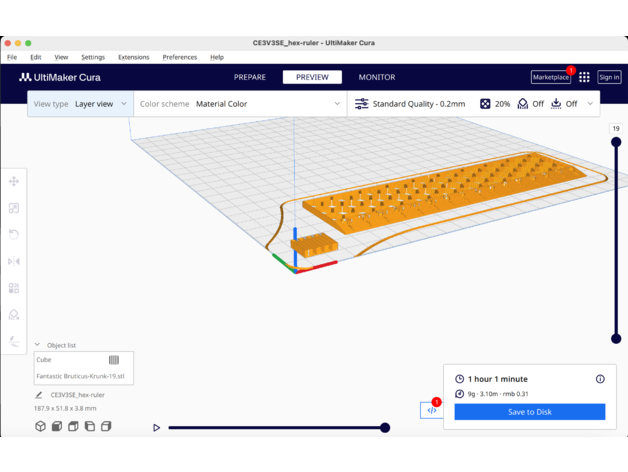Play the layer simulation
Viewport: 628px width, 472px height.
pos(157,428)
